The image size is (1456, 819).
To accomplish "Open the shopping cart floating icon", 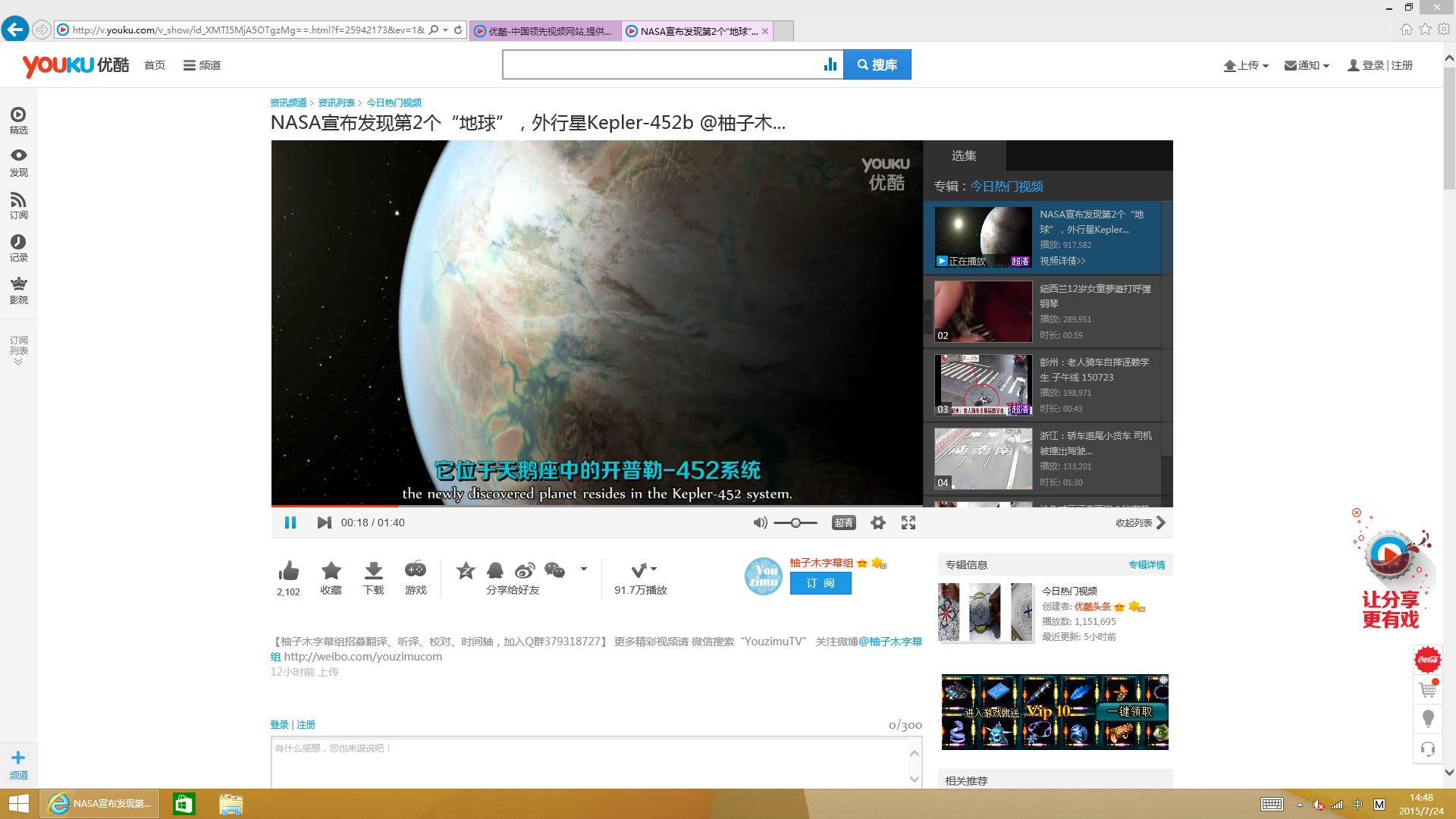I will tap(1428, 689).
